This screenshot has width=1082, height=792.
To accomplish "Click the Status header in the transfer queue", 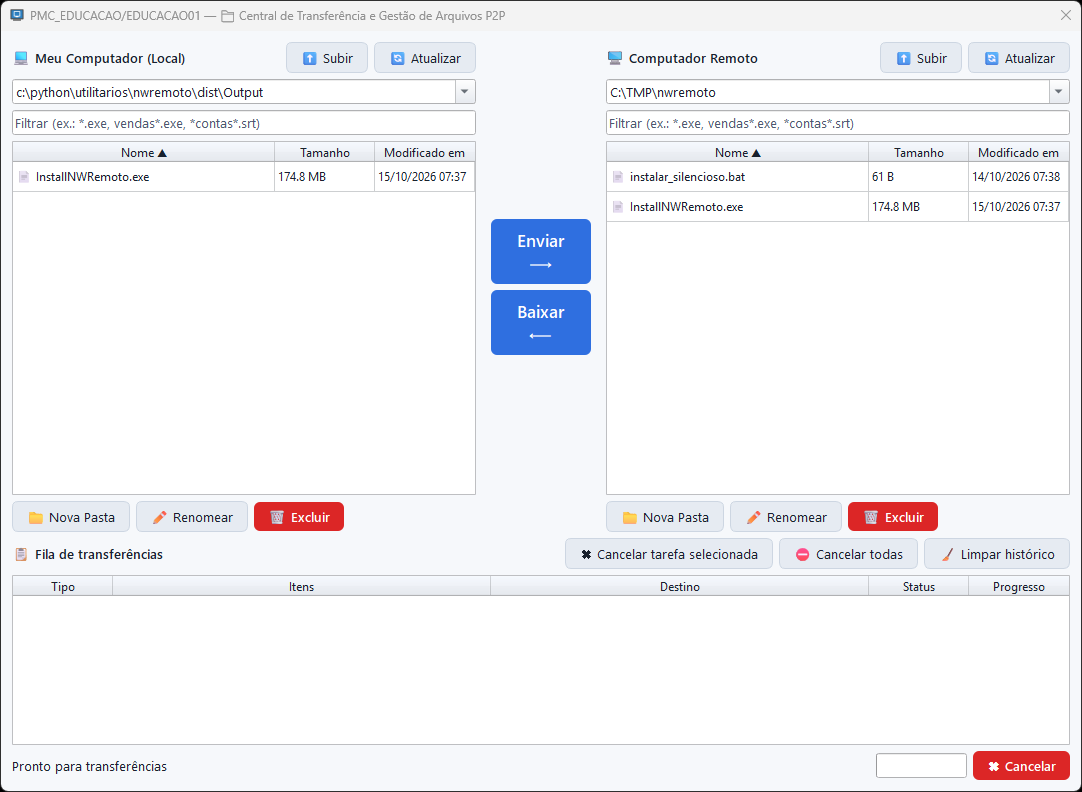I will (918, 586).
